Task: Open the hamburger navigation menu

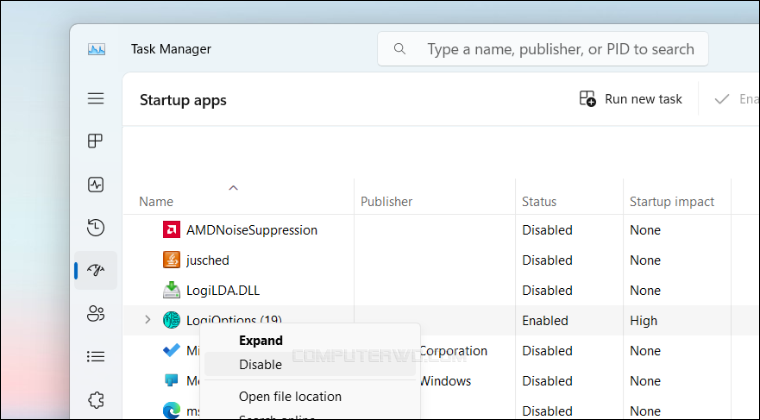Action: pyautogui.click(x=95, y=98)
